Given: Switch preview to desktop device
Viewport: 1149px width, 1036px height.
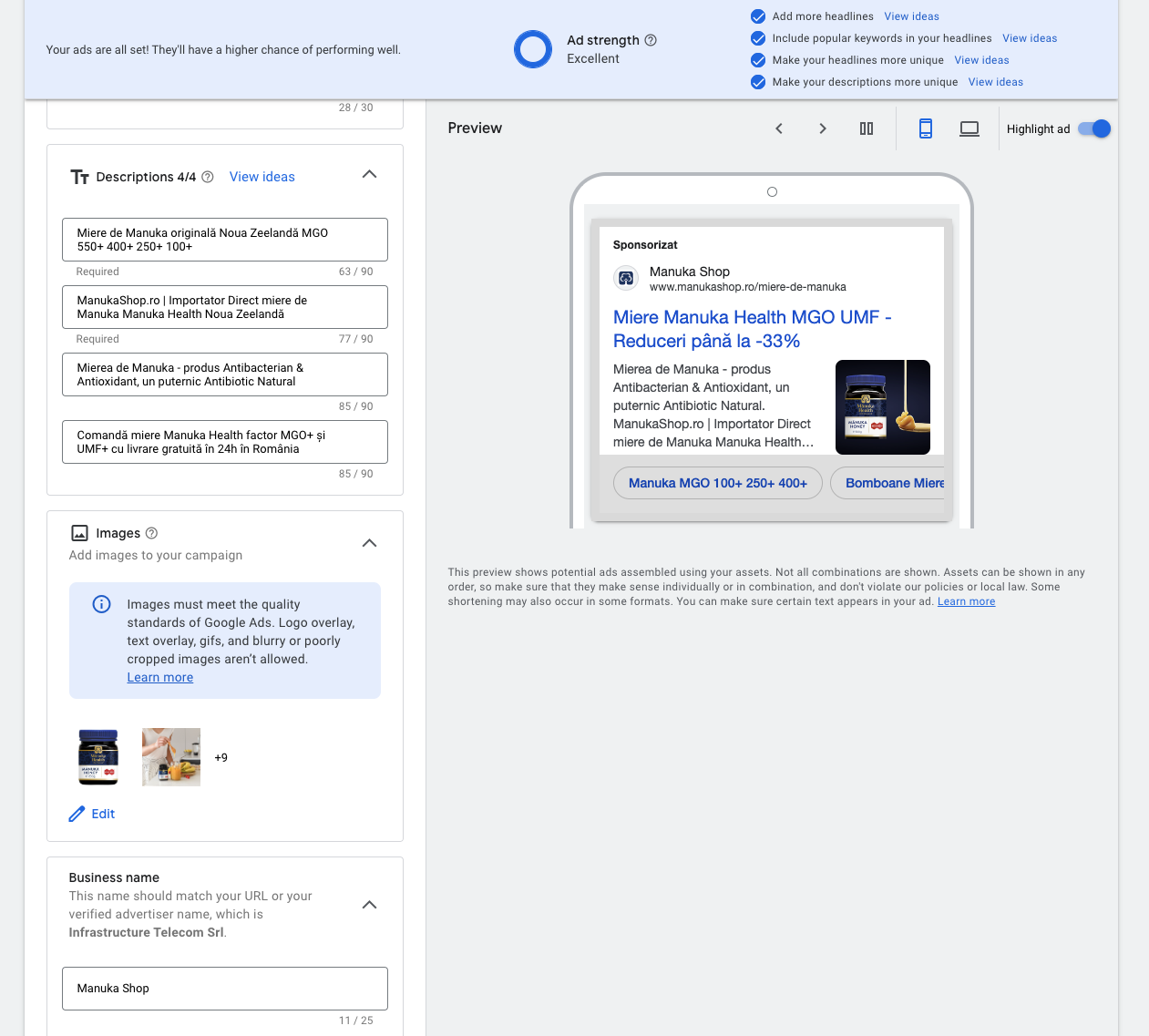Looking at the screenshot, I should (969, 128).
